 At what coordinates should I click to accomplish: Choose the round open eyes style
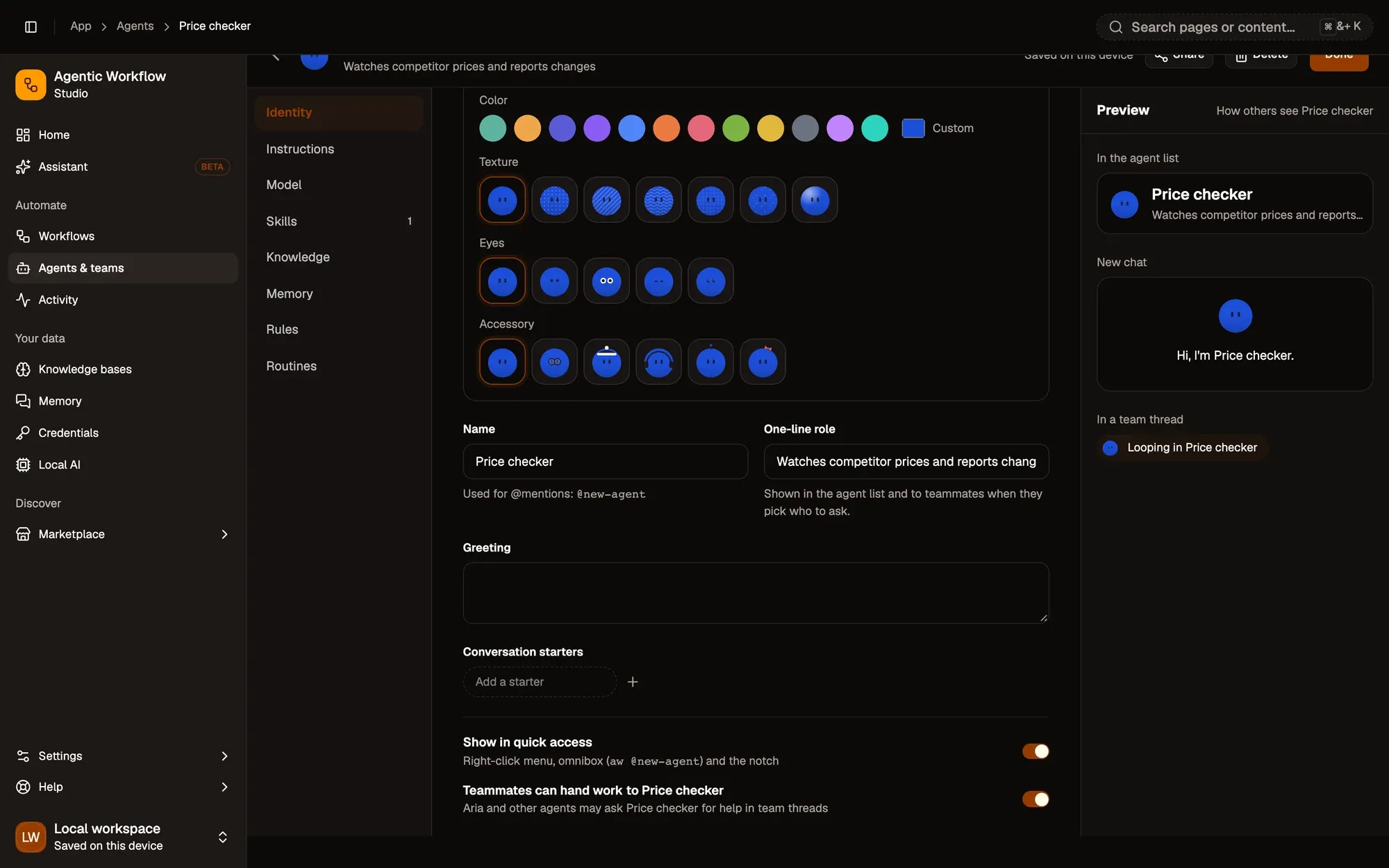(x=606, y=281)
